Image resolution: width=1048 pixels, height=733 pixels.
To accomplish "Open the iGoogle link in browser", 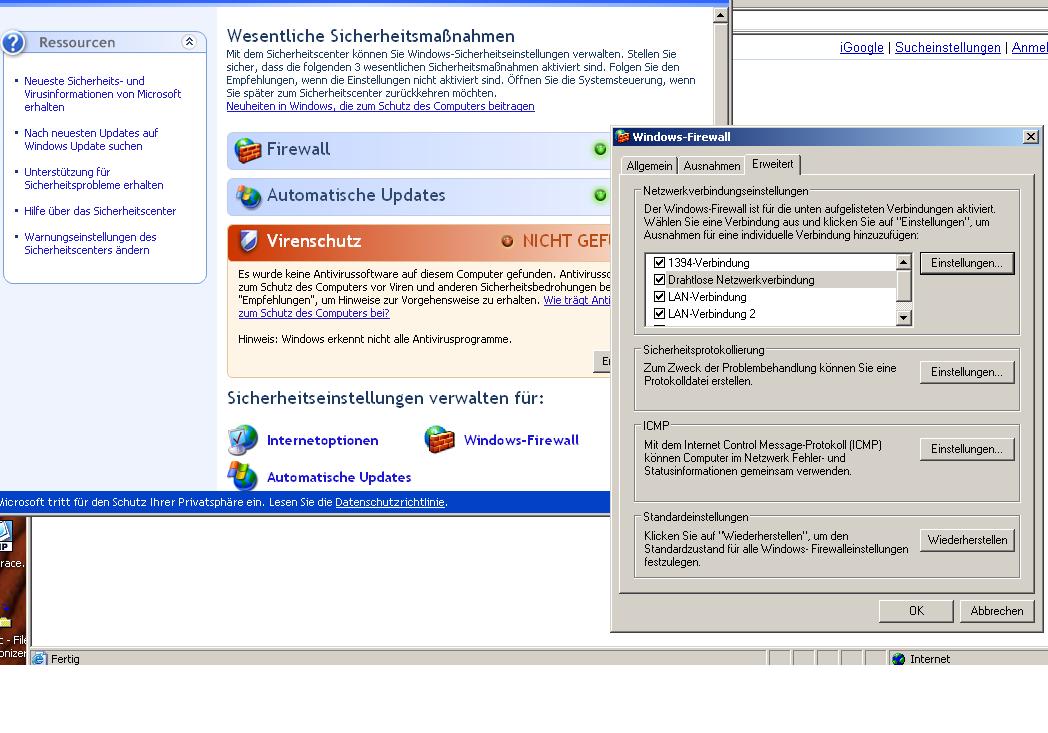I will pos(862,47).
